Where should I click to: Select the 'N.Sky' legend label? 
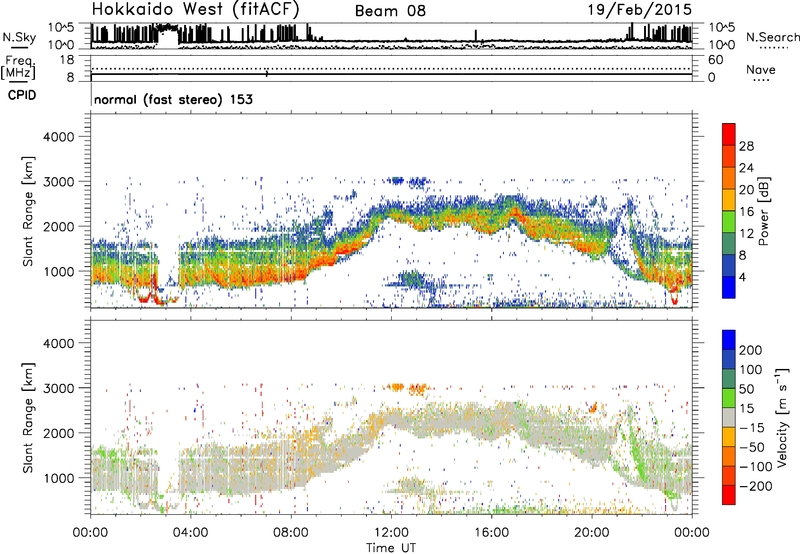19,37
